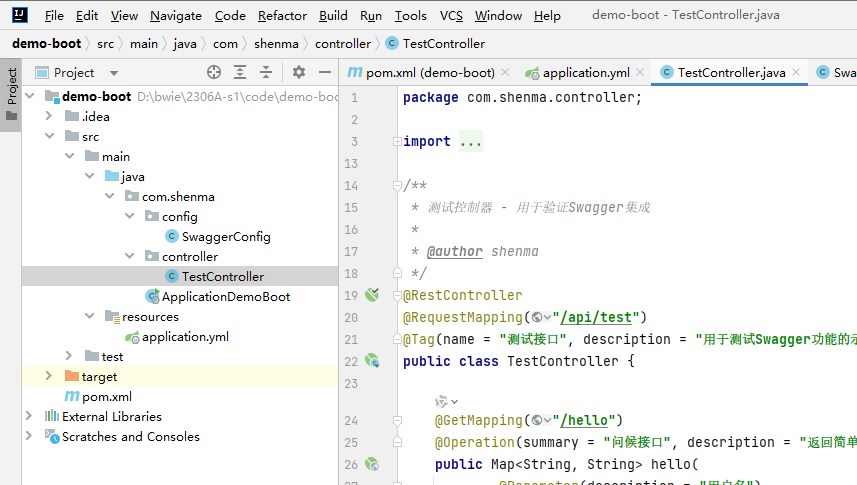The width and height of the screenshot is (857, 485).
Task: Open the Refactor menu
Action: pos(282,16)
